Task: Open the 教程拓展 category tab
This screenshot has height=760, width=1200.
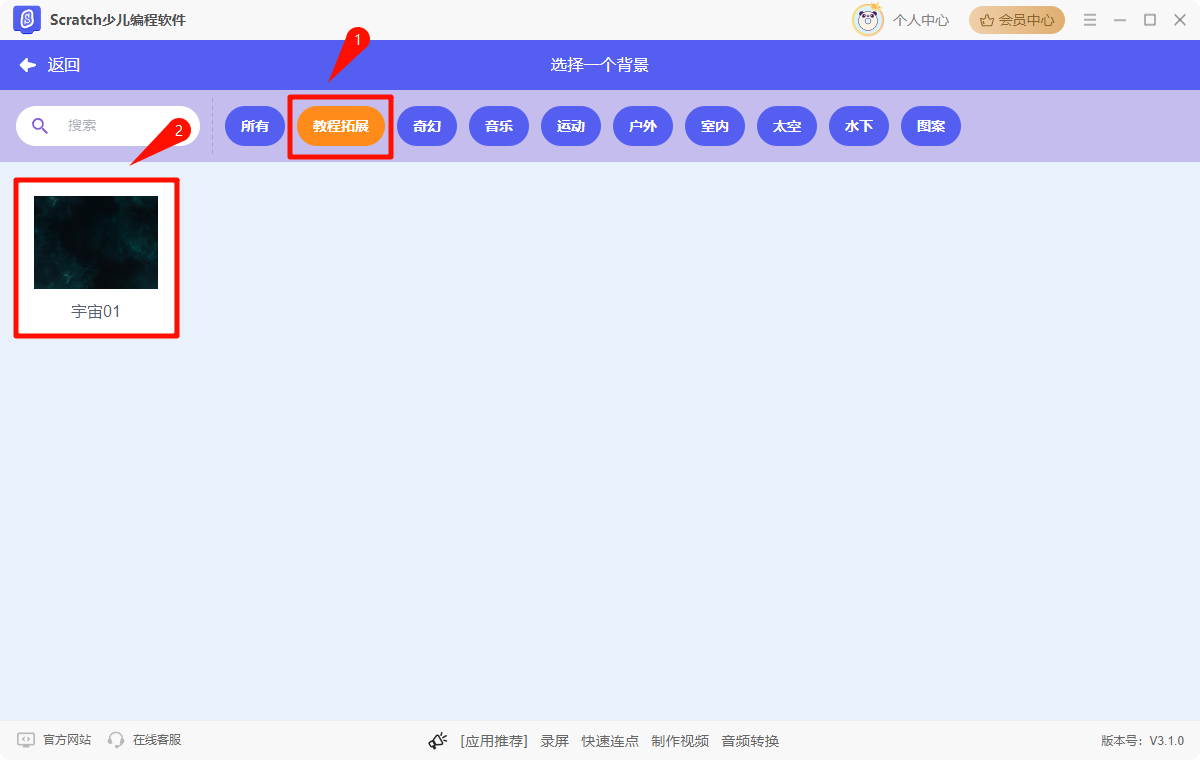Action: 340,126
